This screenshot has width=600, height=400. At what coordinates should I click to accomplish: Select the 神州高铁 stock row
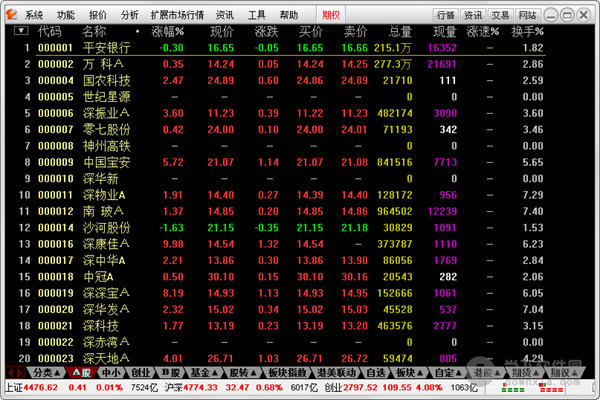(x=283, y=146)
